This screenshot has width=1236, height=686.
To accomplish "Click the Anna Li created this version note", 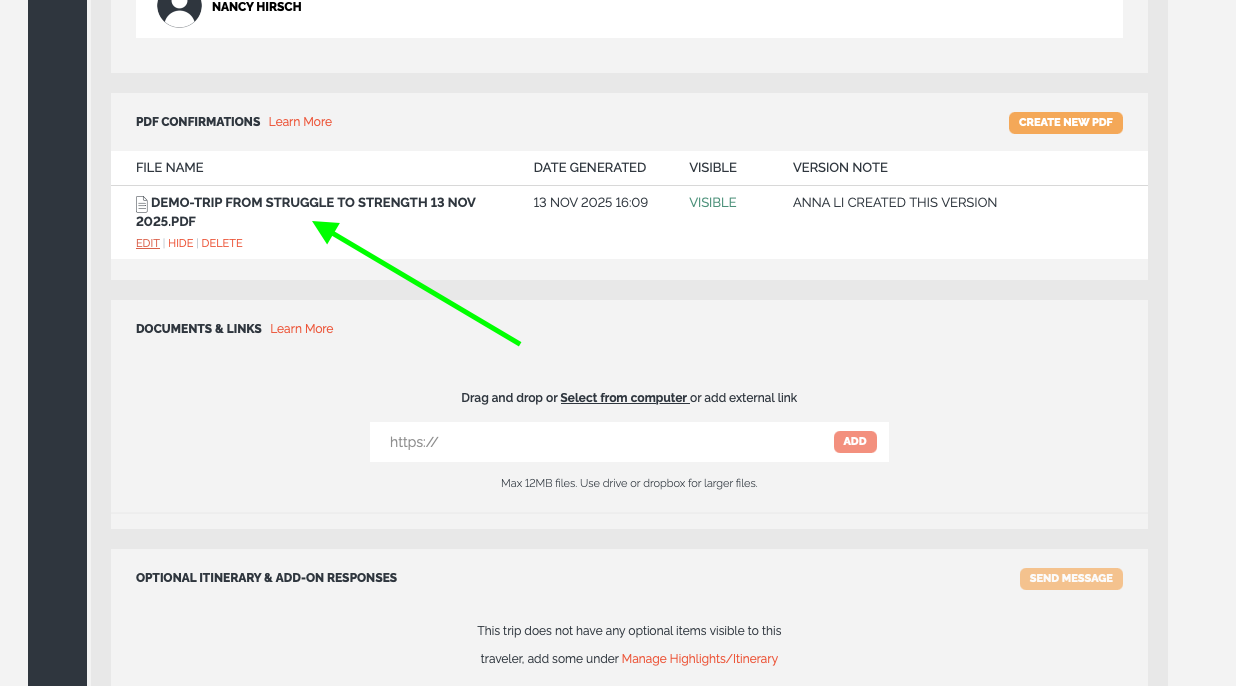I will coord(894,203).
